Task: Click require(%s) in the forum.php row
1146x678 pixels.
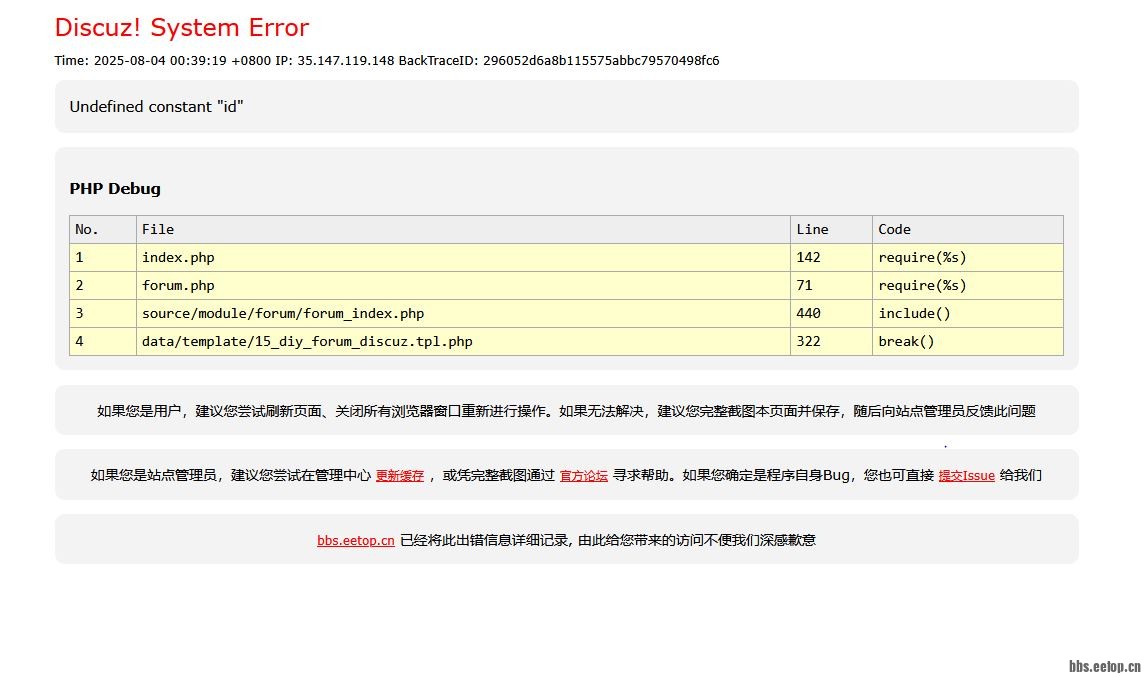Action: [968, 286]
